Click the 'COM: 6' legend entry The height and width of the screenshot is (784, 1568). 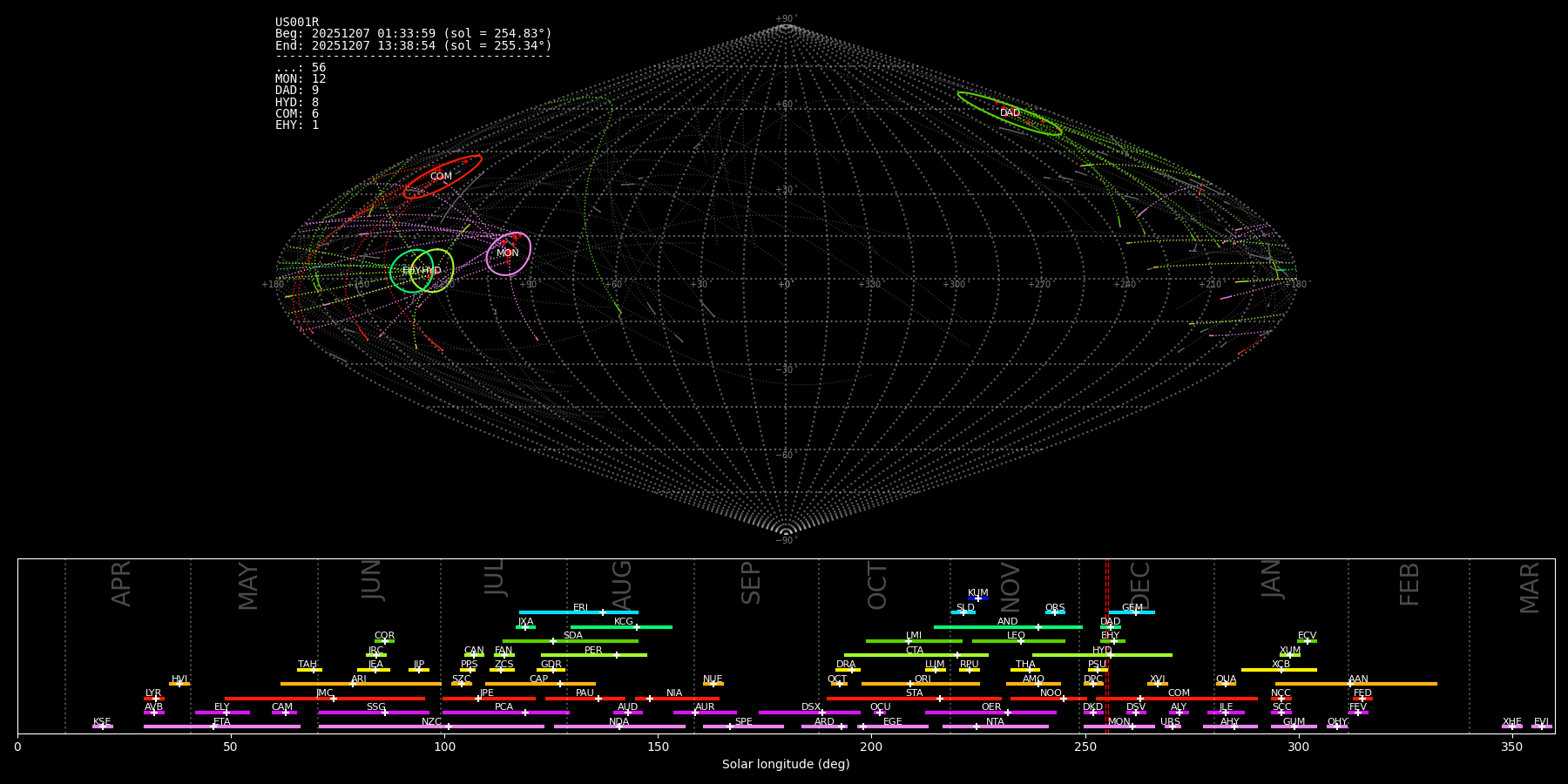pos(297,113)
